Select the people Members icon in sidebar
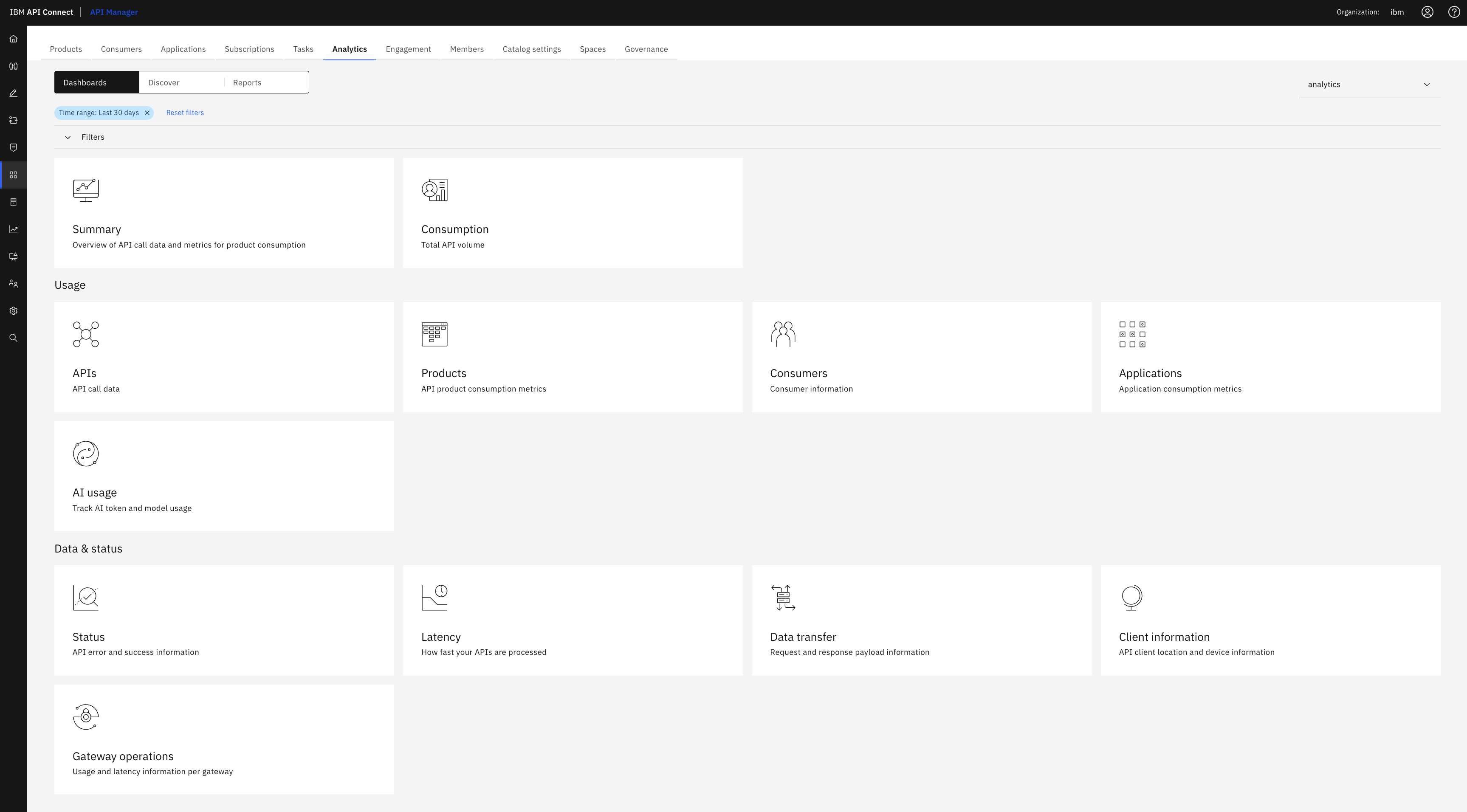The width and height of the screenshot is (1467, 812). pos(13,284)
